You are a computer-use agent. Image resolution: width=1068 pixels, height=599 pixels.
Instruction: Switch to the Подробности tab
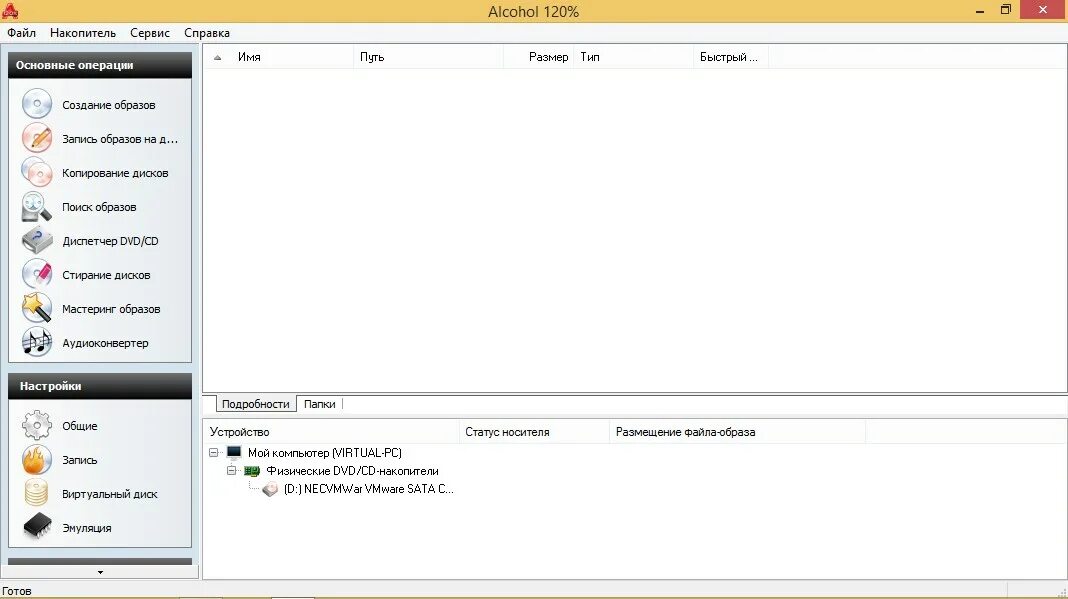coord(256,404)
